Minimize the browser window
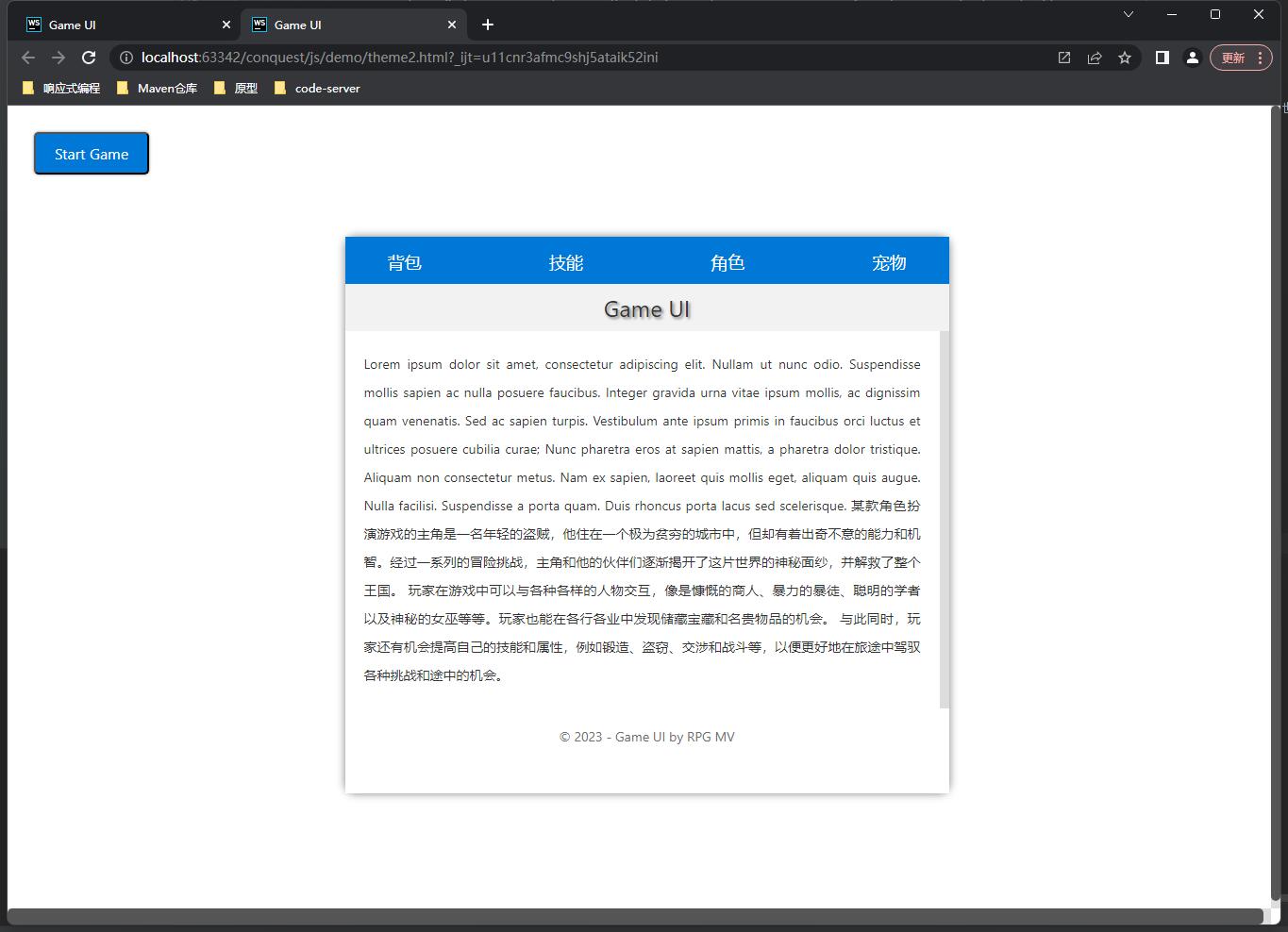 point(1172,14)
